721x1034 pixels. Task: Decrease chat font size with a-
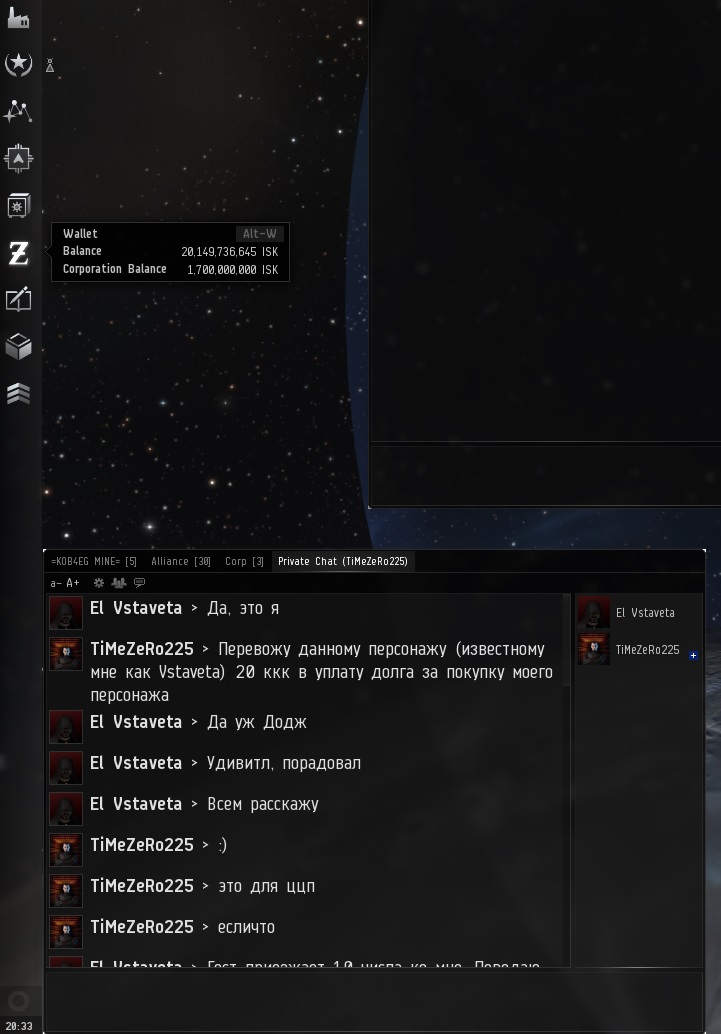pos(55,583)
